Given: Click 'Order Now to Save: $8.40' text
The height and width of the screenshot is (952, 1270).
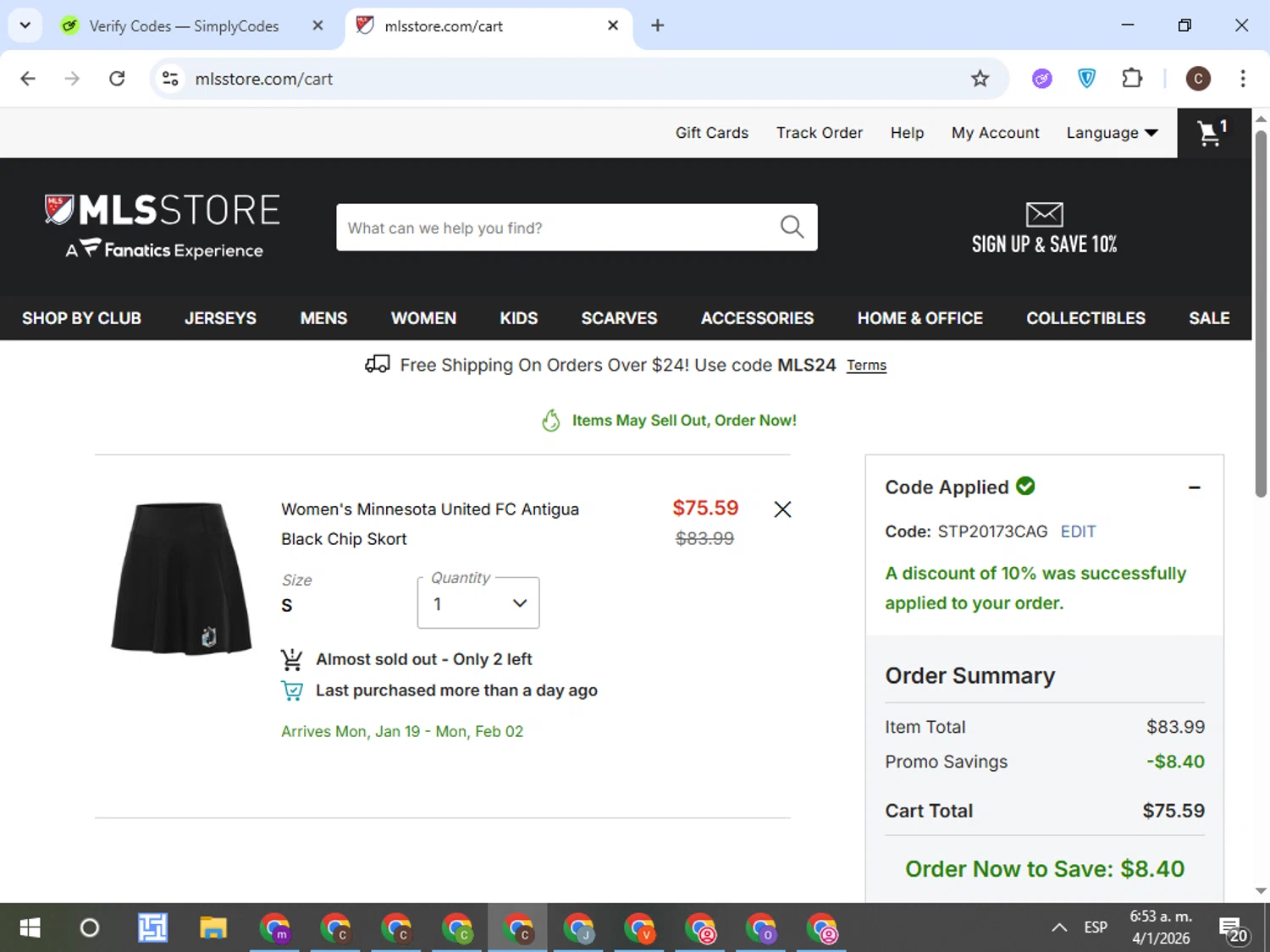Looking at the screenshot, I should [x=1044, y=869].
